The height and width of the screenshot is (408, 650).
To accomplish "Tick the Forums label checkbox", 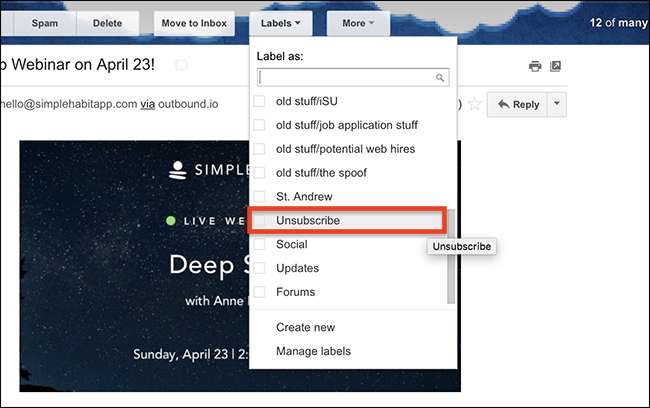I will pos(260,292).
